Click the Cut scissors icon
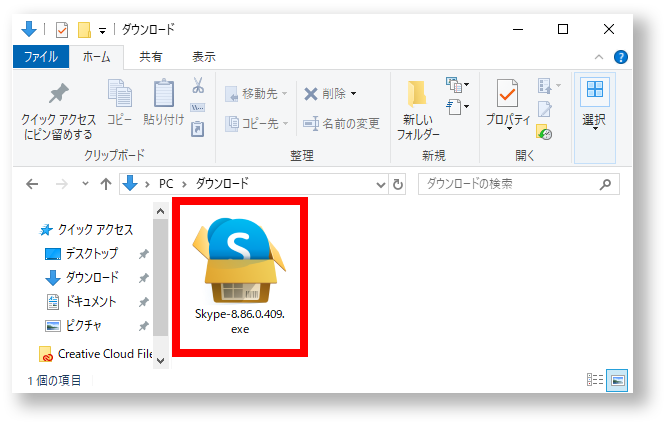Image resolution: width=668 pixels, height=426 pixels. [198, 85]
